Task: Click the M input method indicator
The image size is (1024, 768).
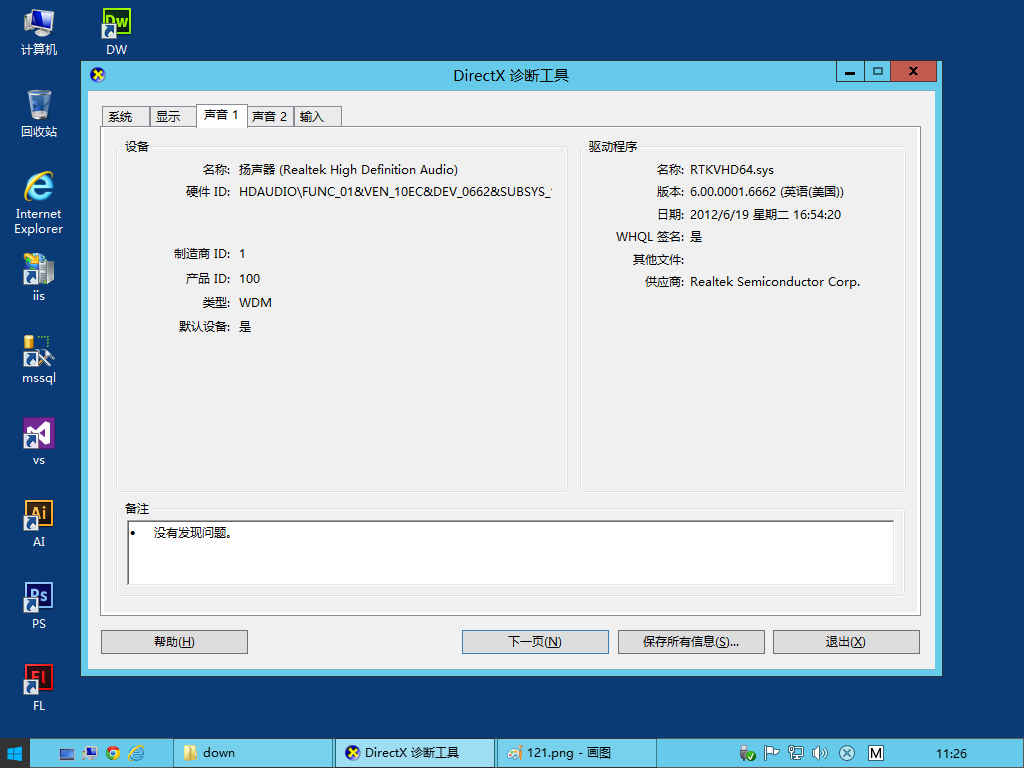Action: pos(876,754)
